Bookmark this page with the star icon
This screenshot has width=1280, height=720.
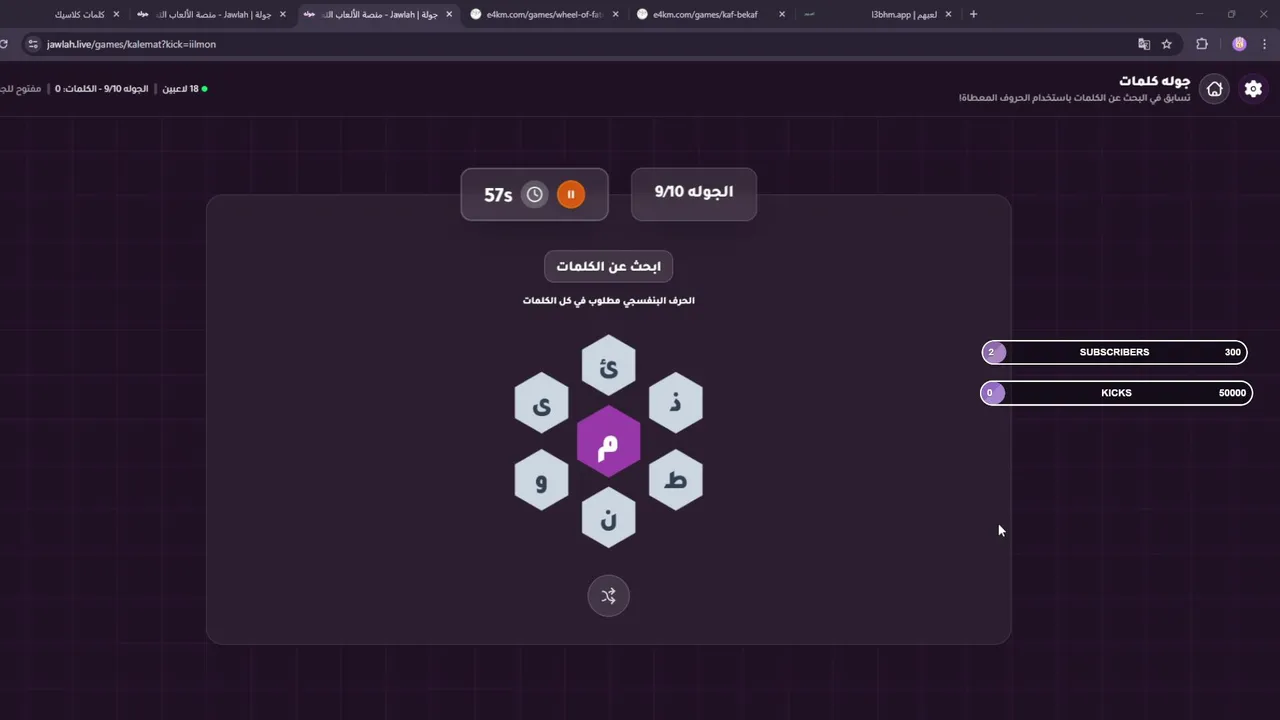[x=1166, y=44]
